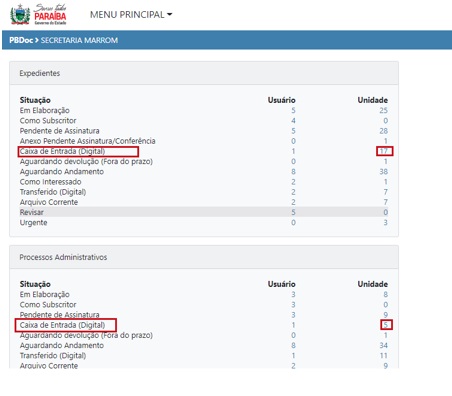Open Urgente user count 0

click(x=293, y=223)
